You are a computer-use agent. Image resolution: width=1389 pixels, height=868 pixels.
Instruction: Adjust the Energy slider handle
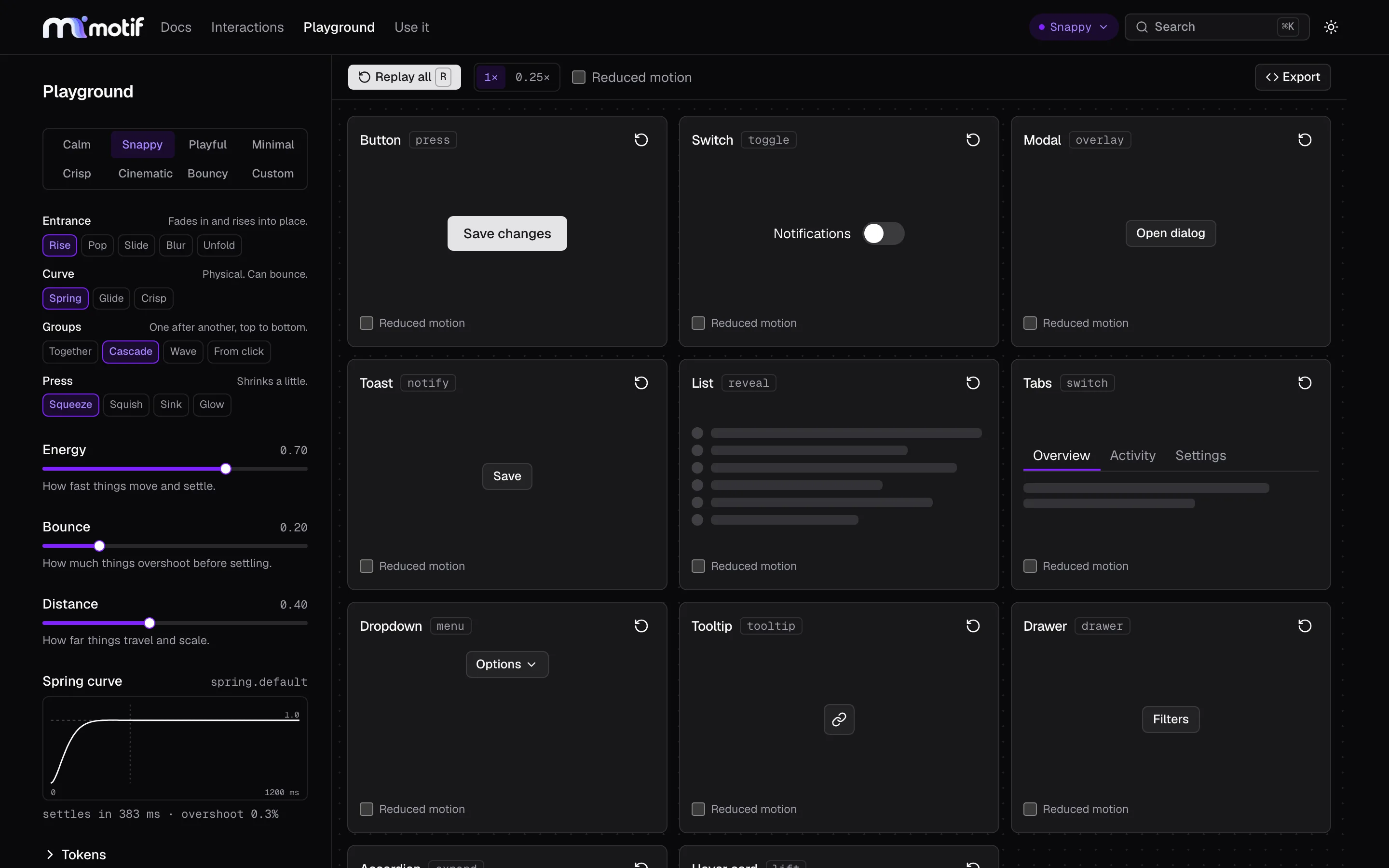pyautogui.click(x=226, y=468)
